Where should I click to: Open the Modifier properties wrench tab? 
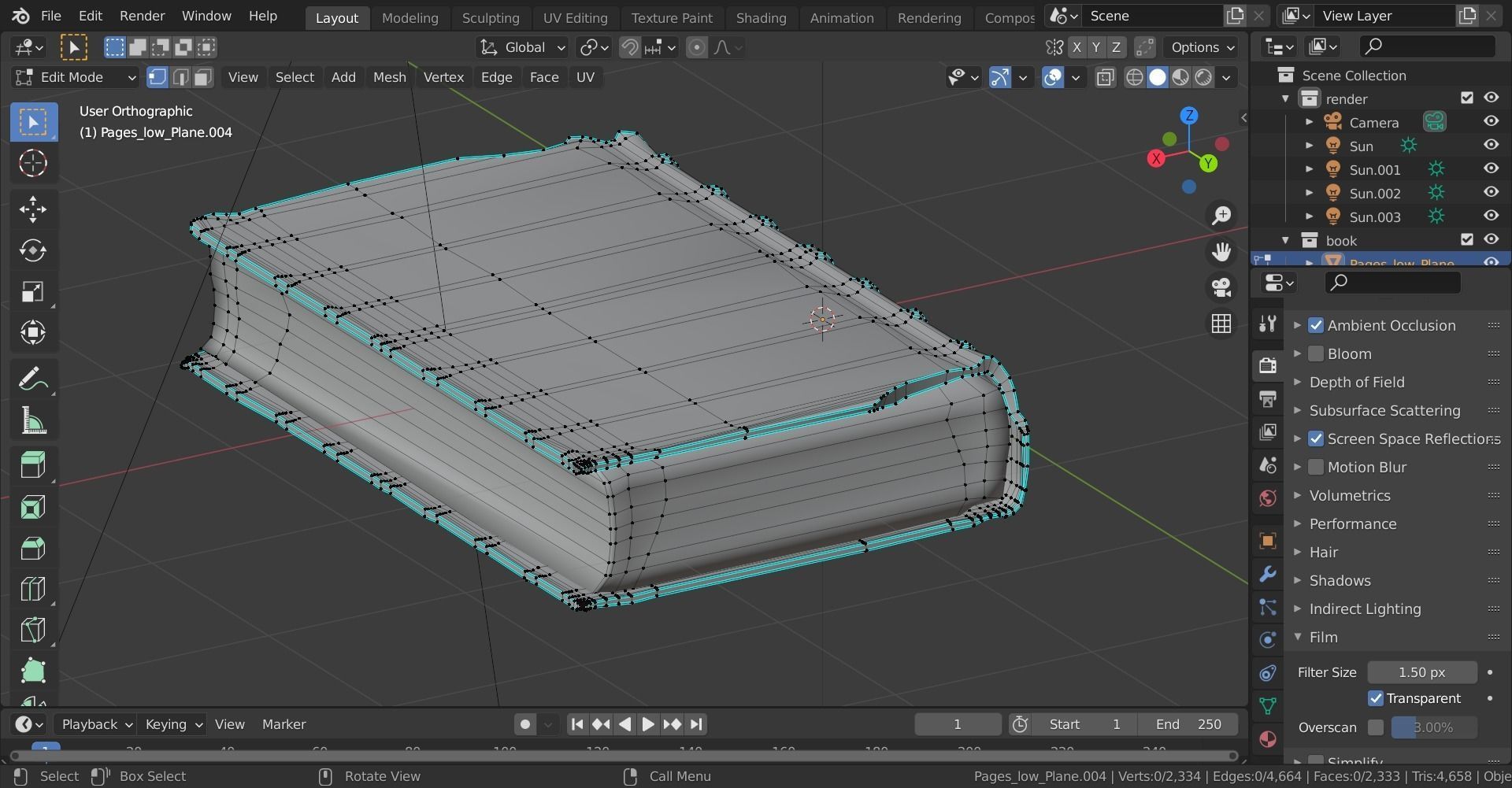(1267, 574)
